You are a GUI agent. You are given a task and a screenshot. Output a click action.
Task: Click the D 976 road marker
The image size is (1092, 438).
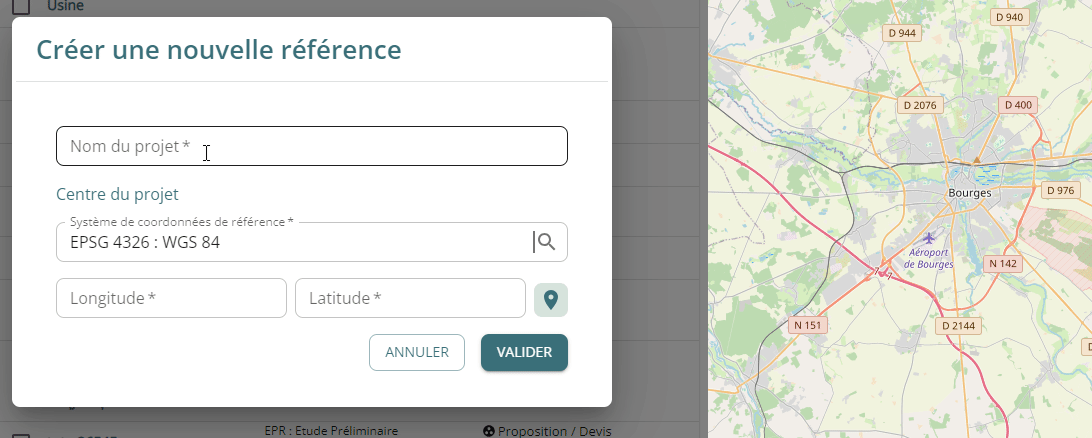pyautogui.click(x=1058, y=190)
